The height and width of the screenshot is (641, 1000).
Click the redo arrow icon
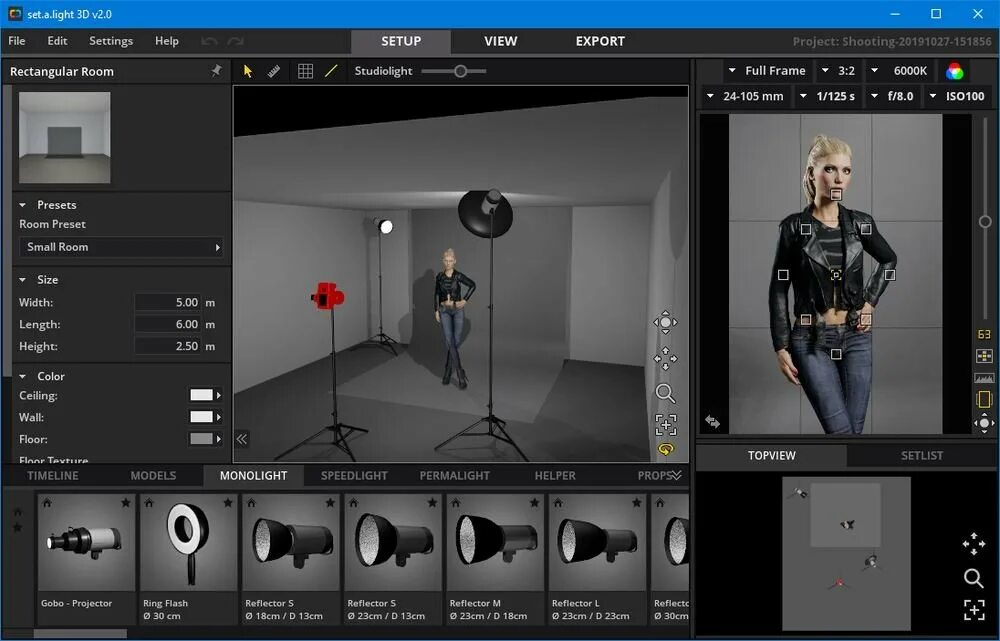click(236, 41)
